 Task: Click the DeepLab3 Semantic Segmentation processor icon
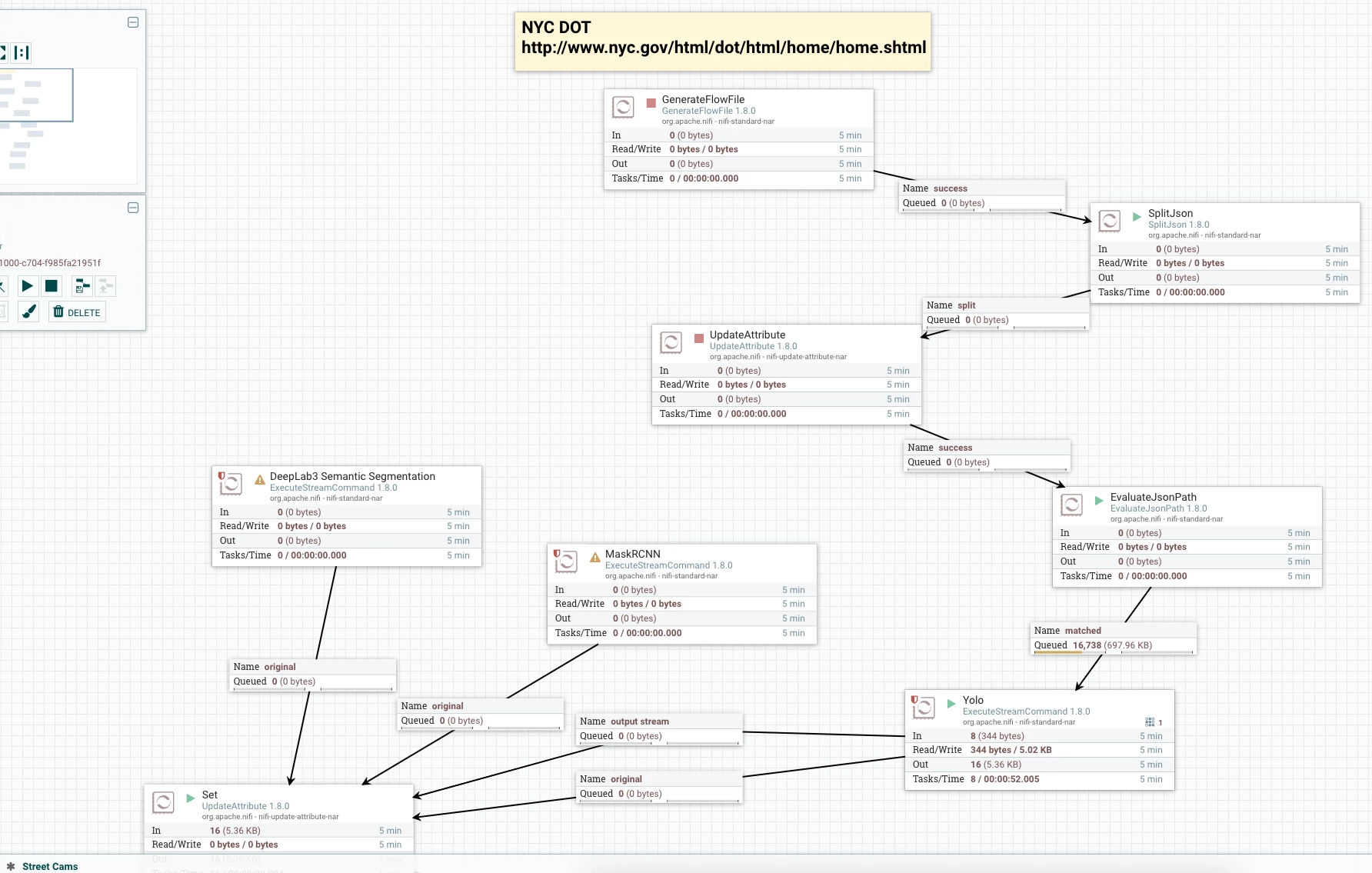pyautogui.click(x=231, y=484)
